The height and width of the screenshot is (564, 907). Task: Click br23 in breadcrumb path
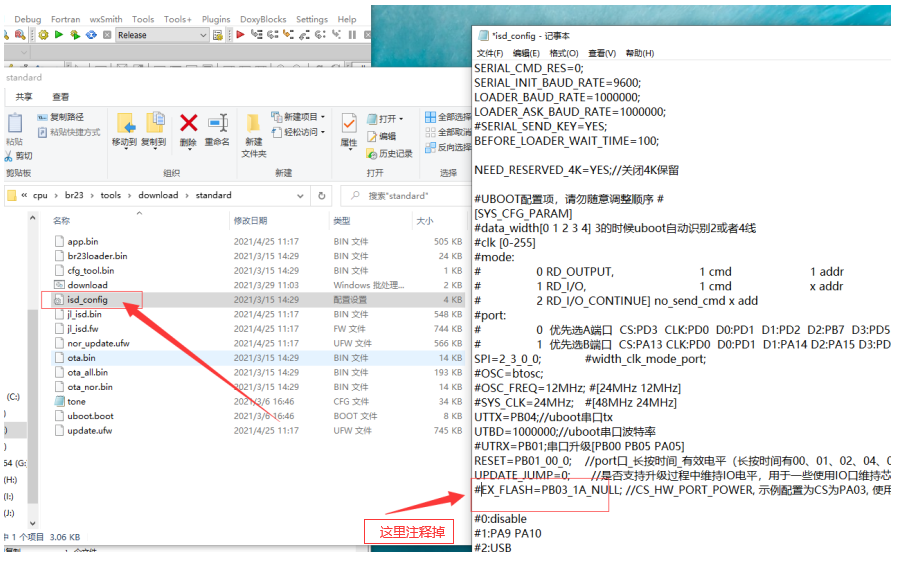(x=74, y=196)
